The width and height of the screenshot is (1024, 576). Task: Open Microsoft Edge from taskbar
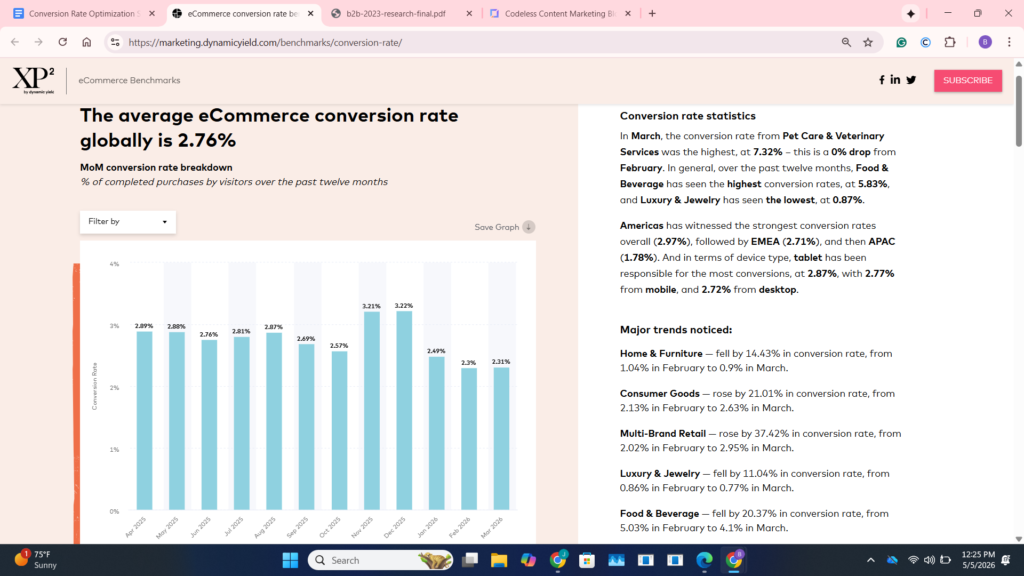[x=704, y=560]
